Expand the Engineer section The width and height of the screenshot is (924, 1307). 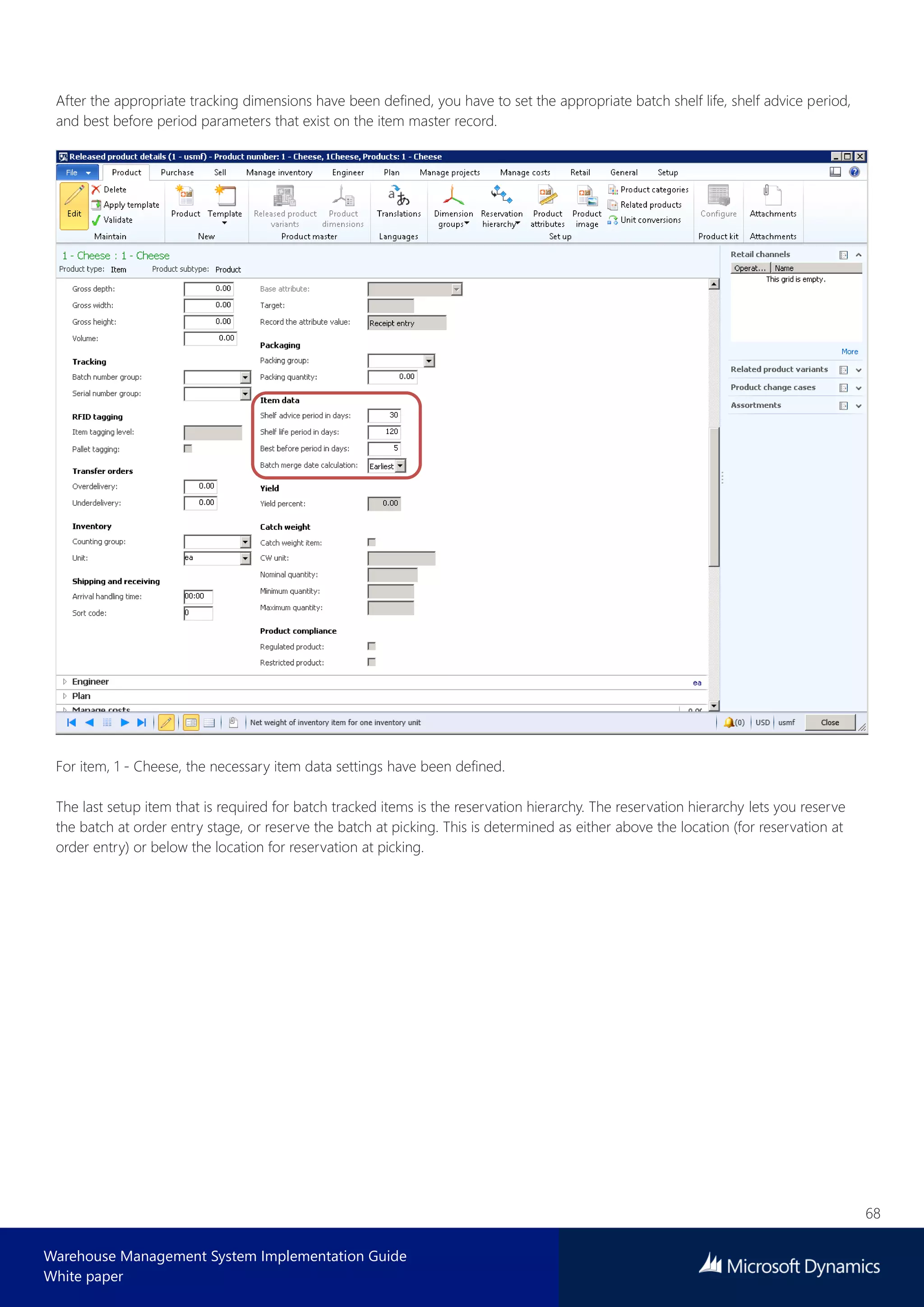65,681
